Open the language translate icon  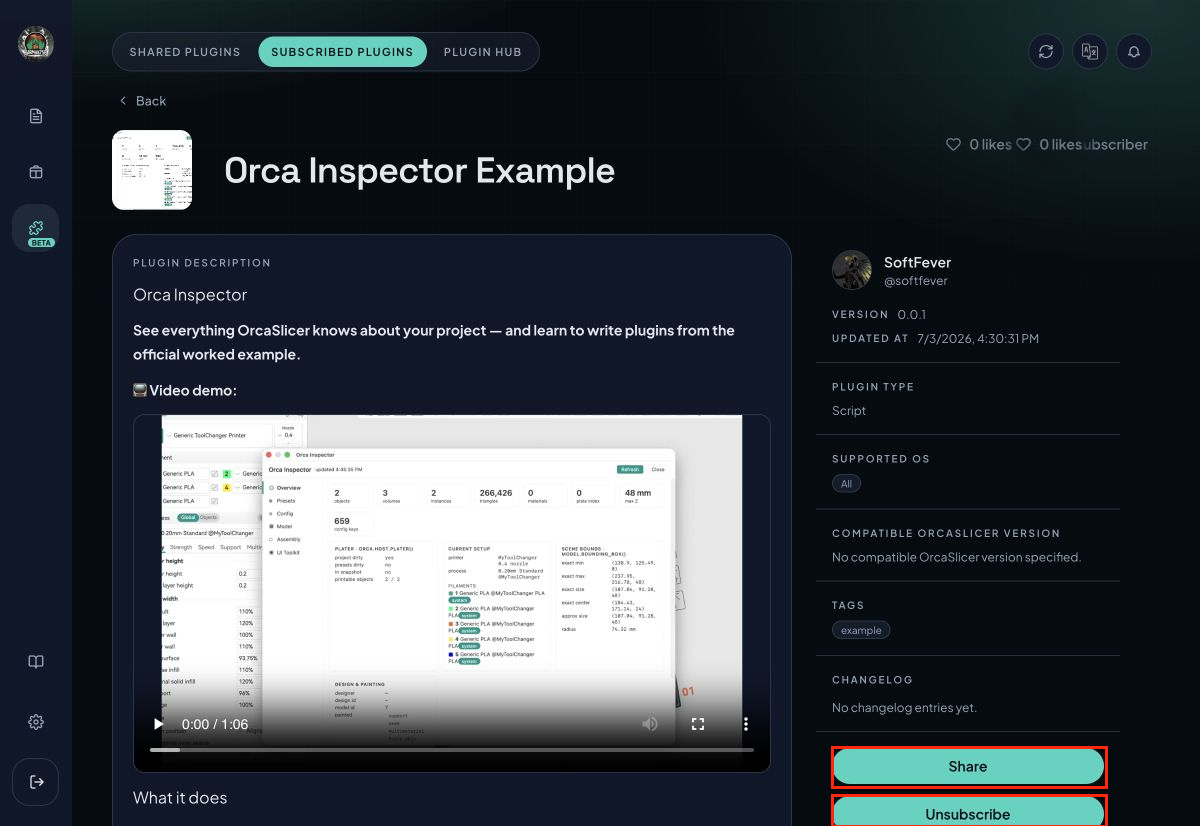[1090, 52]
